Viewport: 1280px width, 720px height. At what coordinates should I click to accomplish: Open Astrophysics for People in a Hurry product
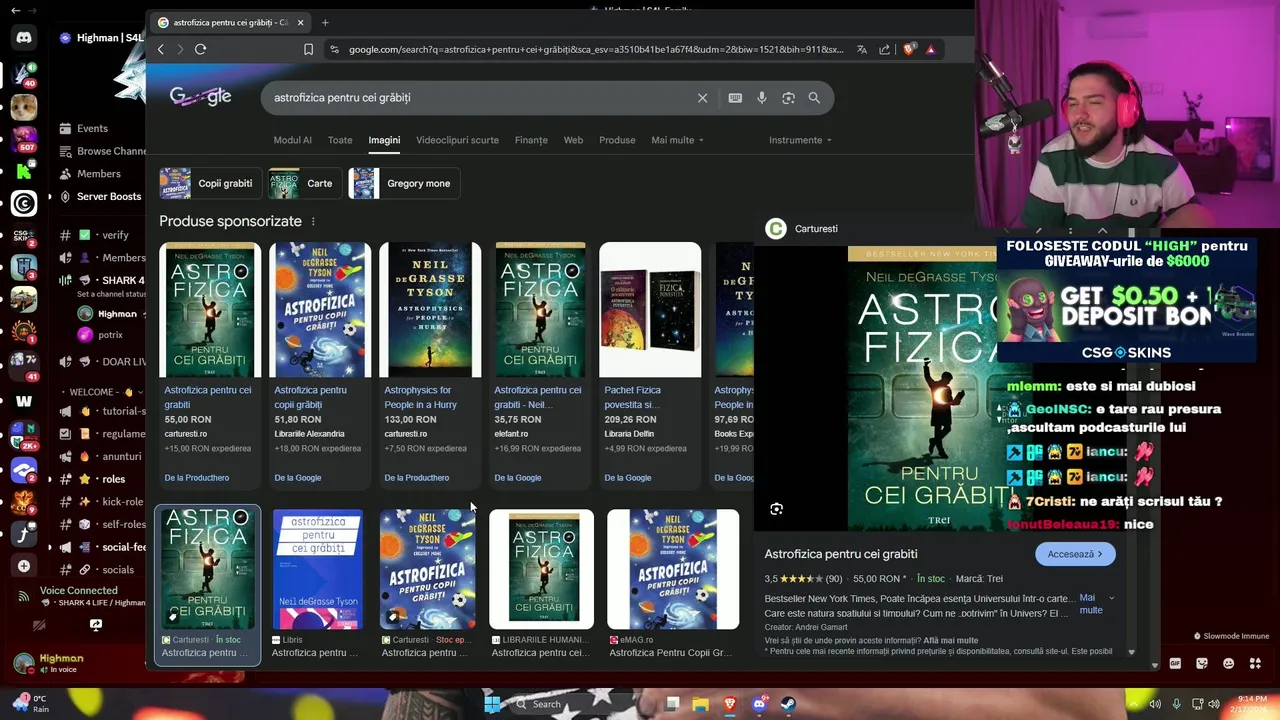[x=430, y=364]
